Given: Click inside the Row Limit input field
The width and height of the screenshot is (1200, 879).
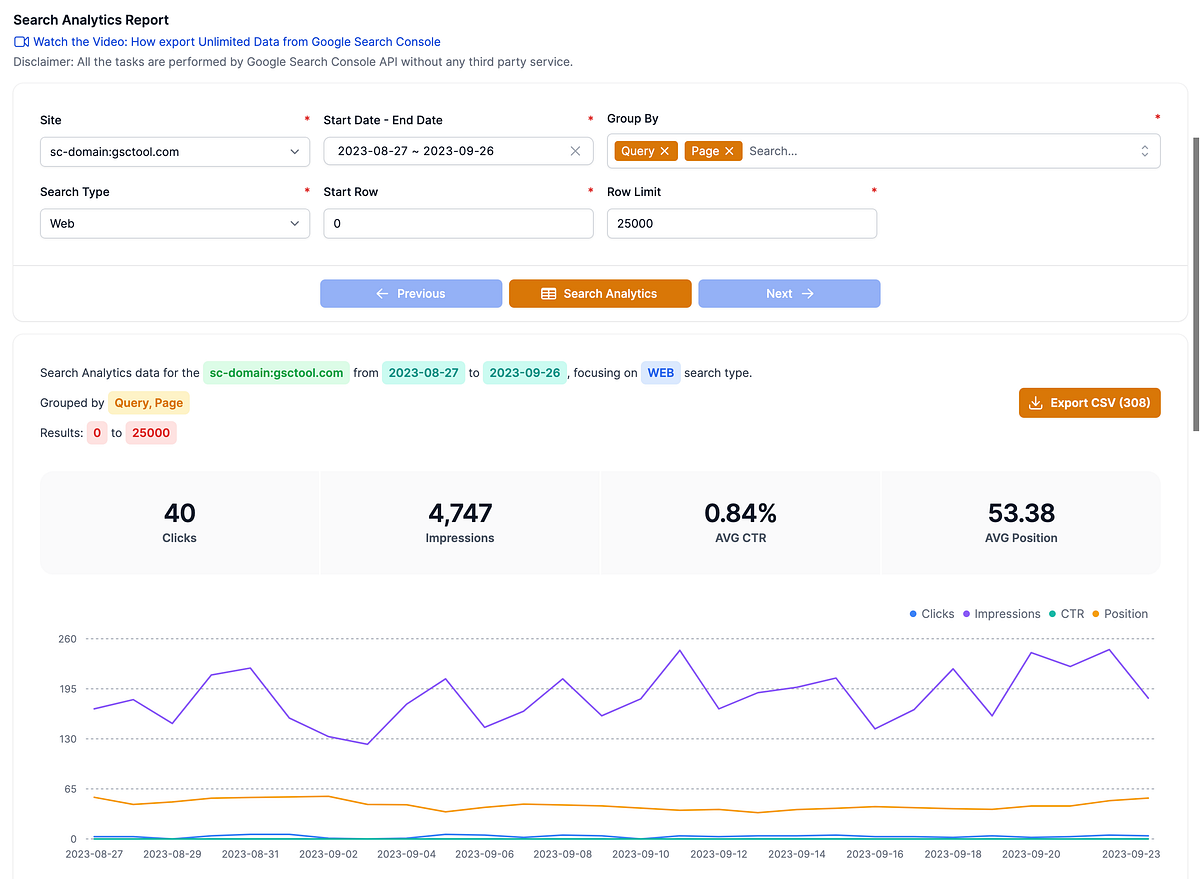Looking at the screenshot, I should tap(740, 223).
